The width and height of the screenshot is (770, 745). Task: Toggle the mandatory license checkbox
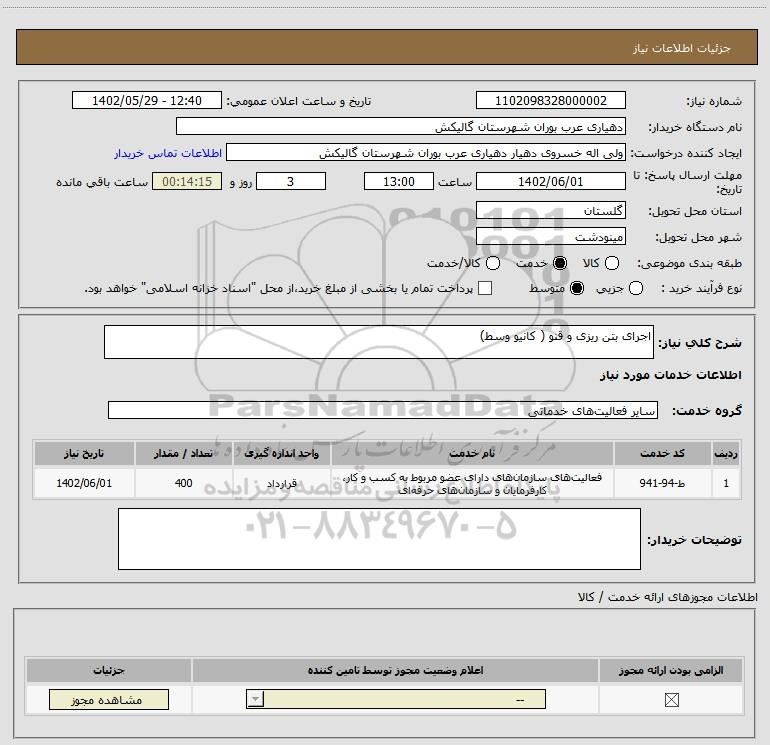coord(671,700)
